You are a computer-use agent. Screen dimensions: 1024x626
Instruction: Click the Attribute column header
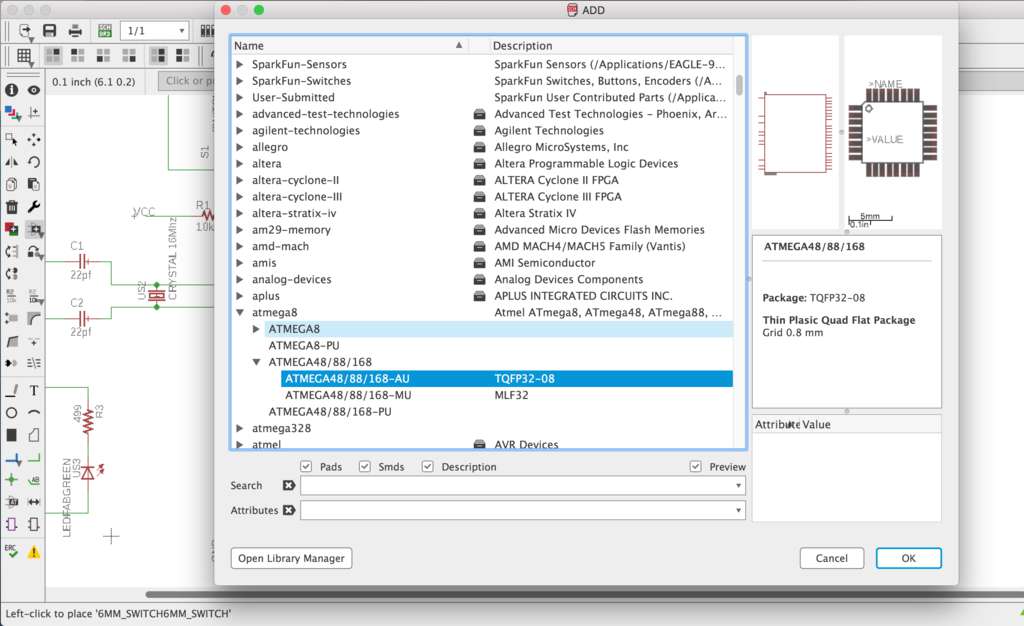point(777,424)
